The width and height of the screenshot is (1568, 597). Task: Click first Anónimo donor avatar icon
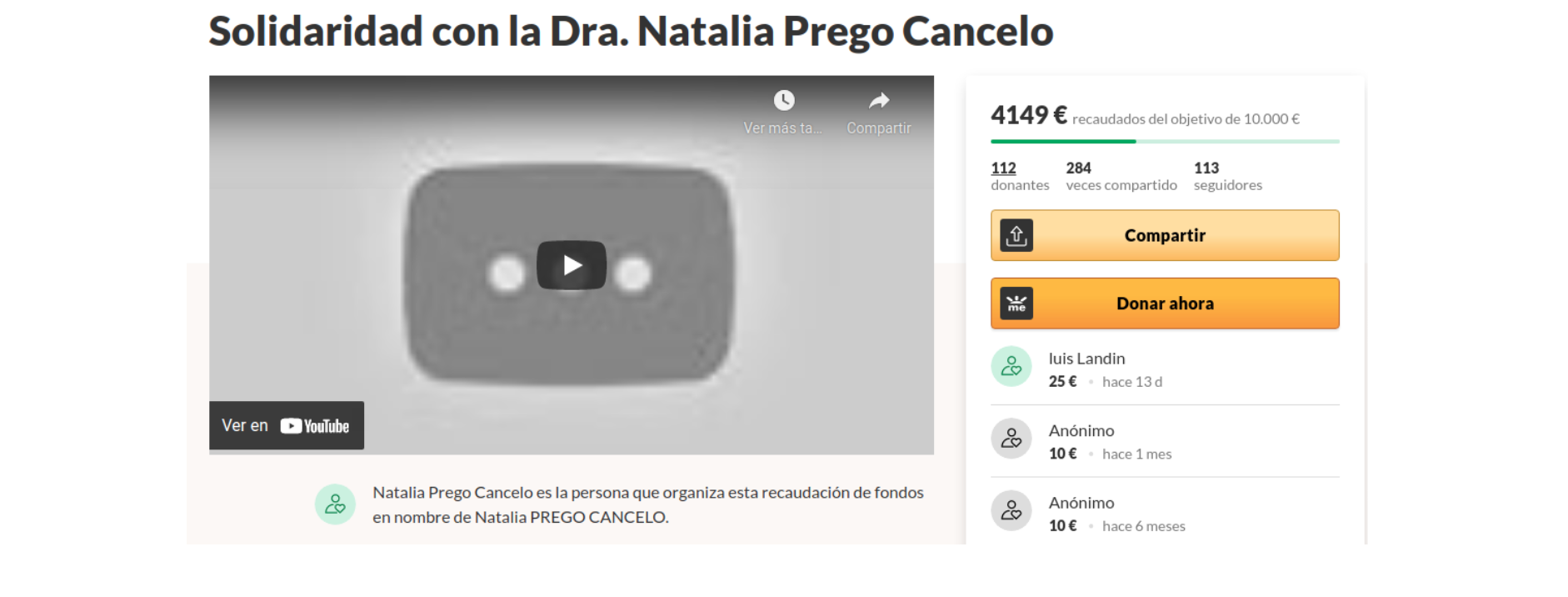(1011, 439)
